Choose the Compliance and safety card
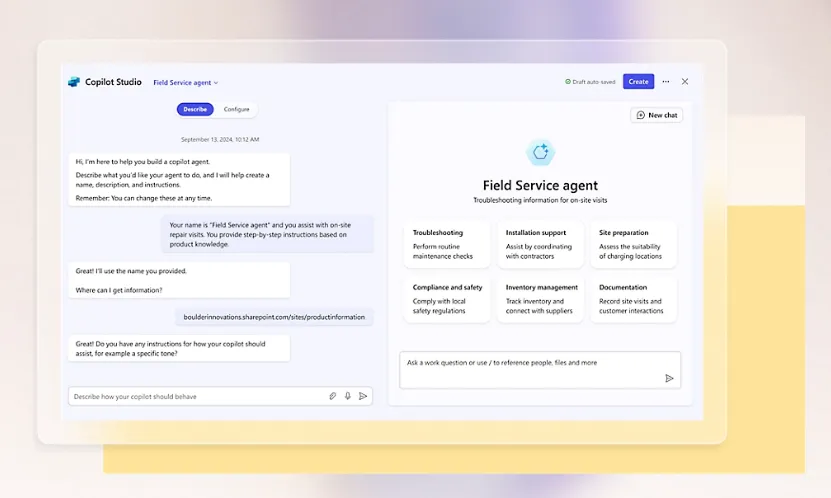The width and height of the screenshot is (831, 498). point(446,299)
